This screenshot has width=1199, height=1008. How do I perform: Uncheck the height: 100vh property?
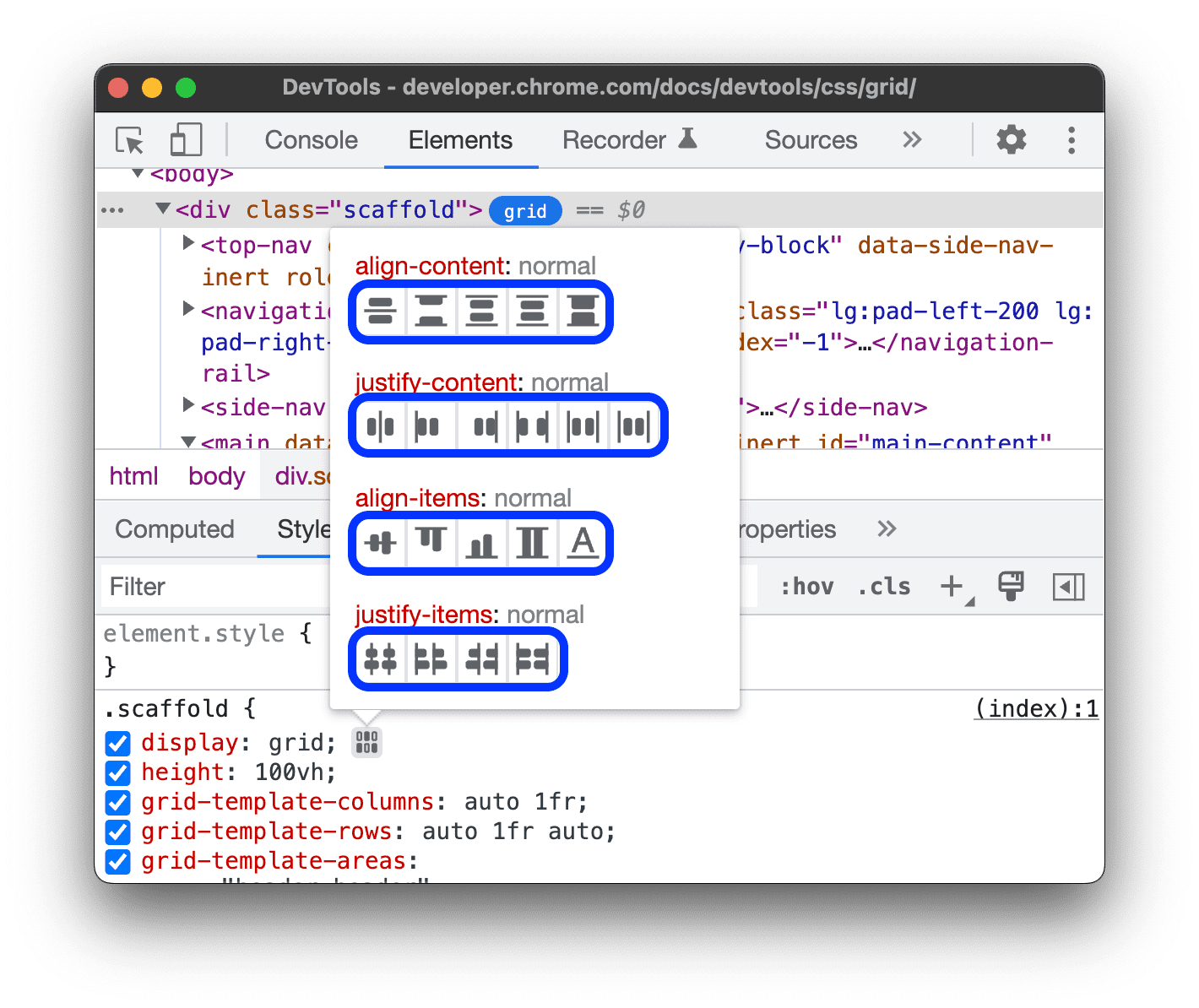coord(117,772)
